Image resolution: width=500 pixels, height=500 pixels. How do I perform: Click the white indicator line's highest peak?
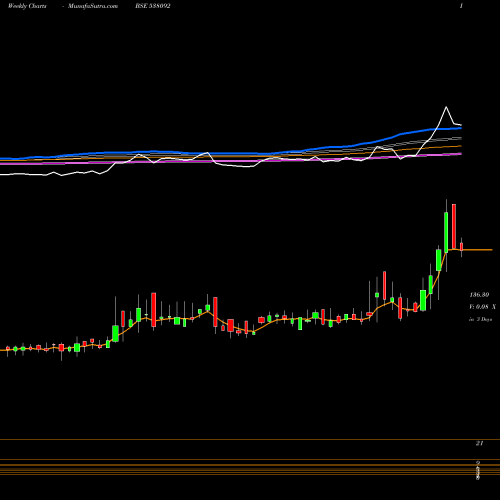pyautogui.click(x=446, y=107)
